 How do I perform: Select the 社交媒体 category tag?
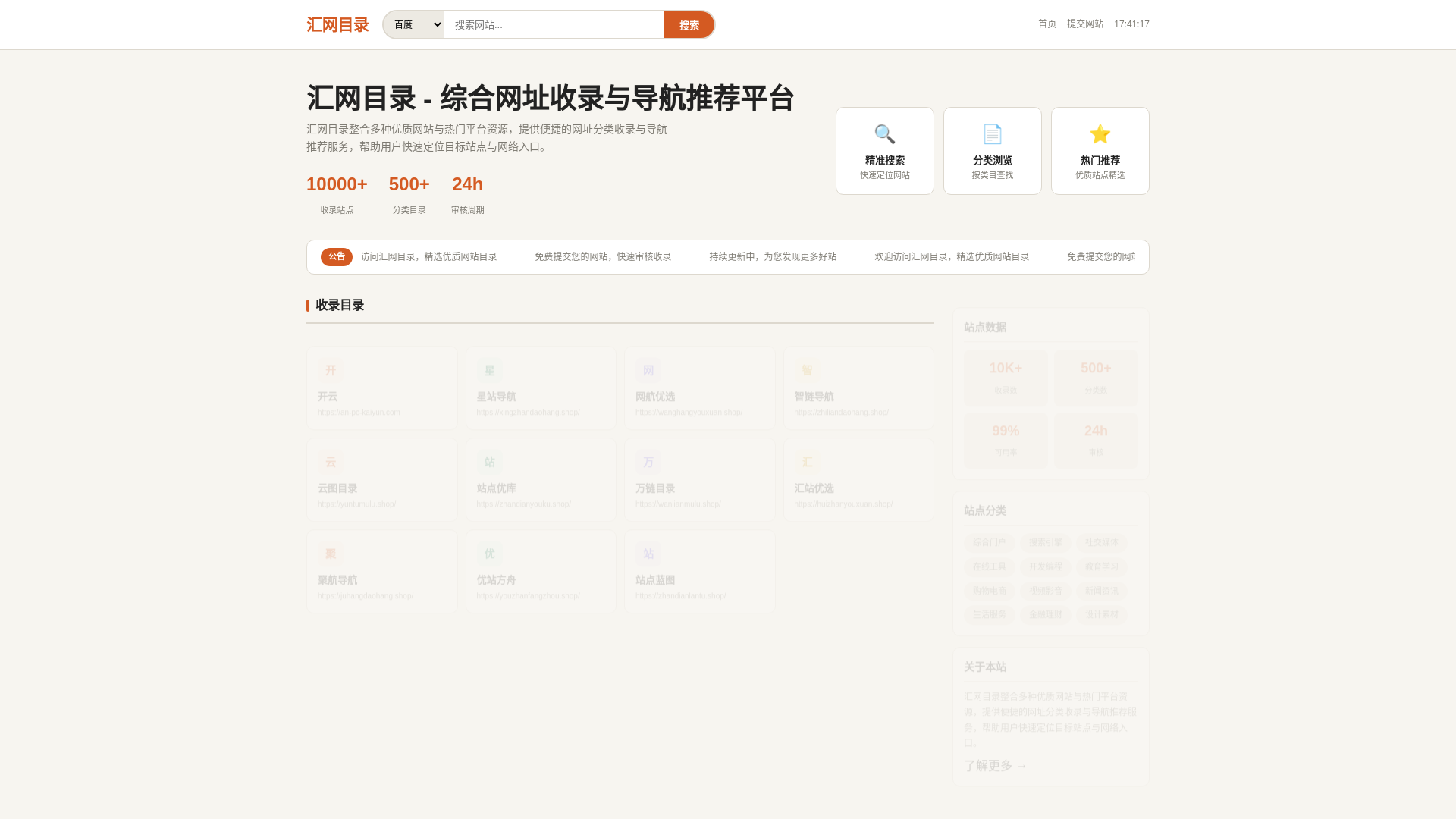tap(1102, 542)
